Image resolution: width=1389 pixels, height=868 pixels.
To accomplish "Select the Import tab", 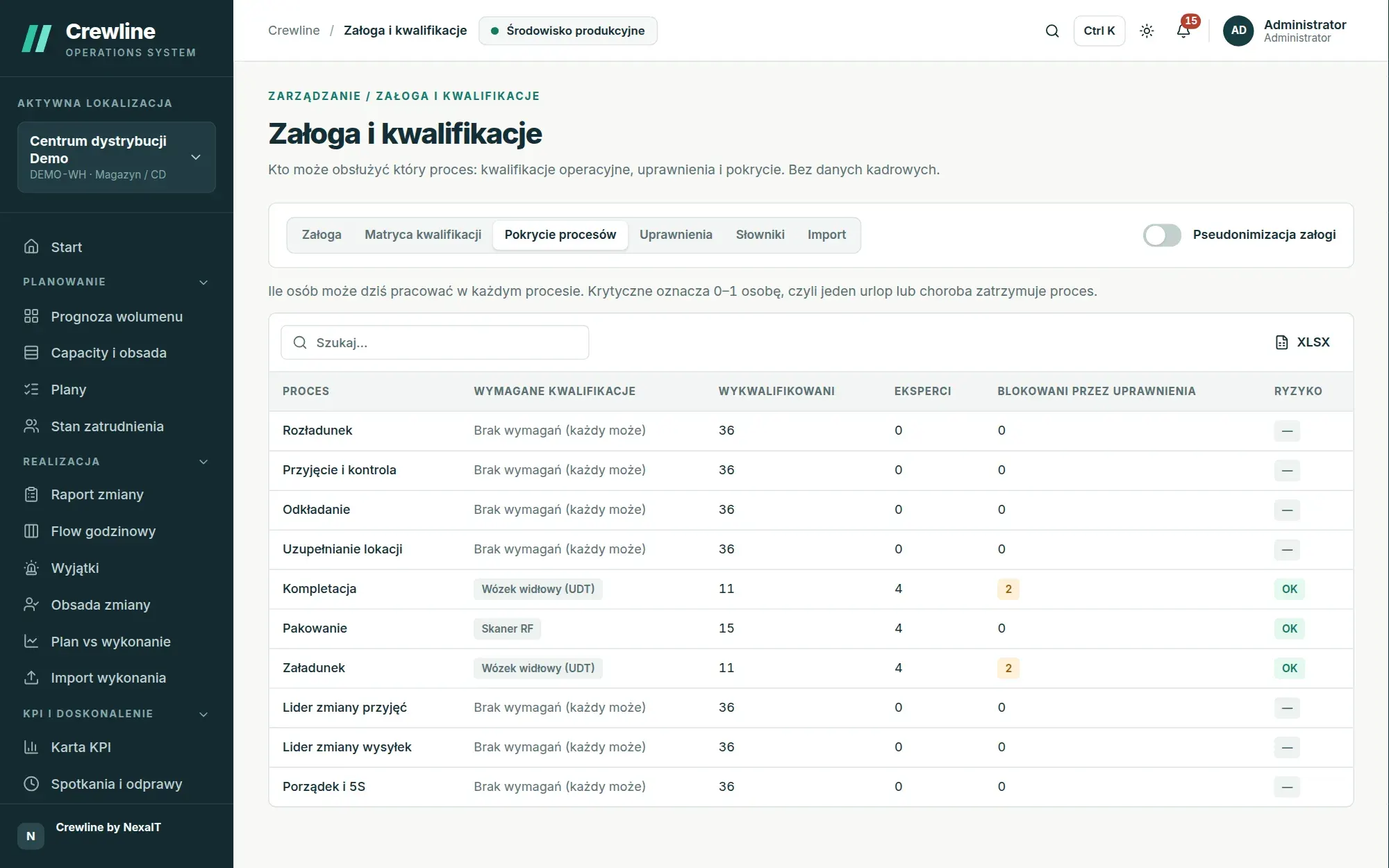I will pyautogui.click(x=826, y=235).
